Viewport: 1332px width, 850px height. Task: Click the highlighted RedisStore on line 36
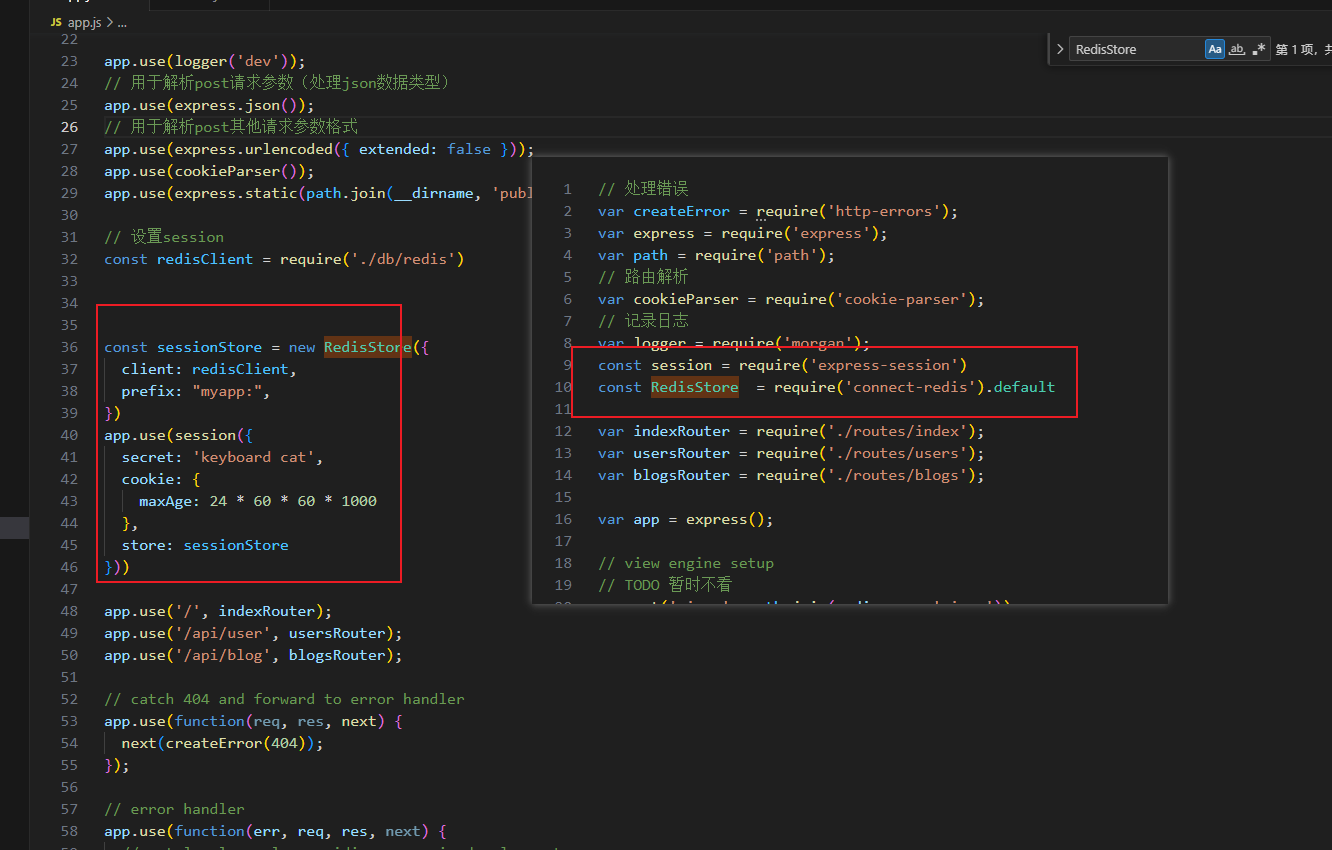click(367, 347)
